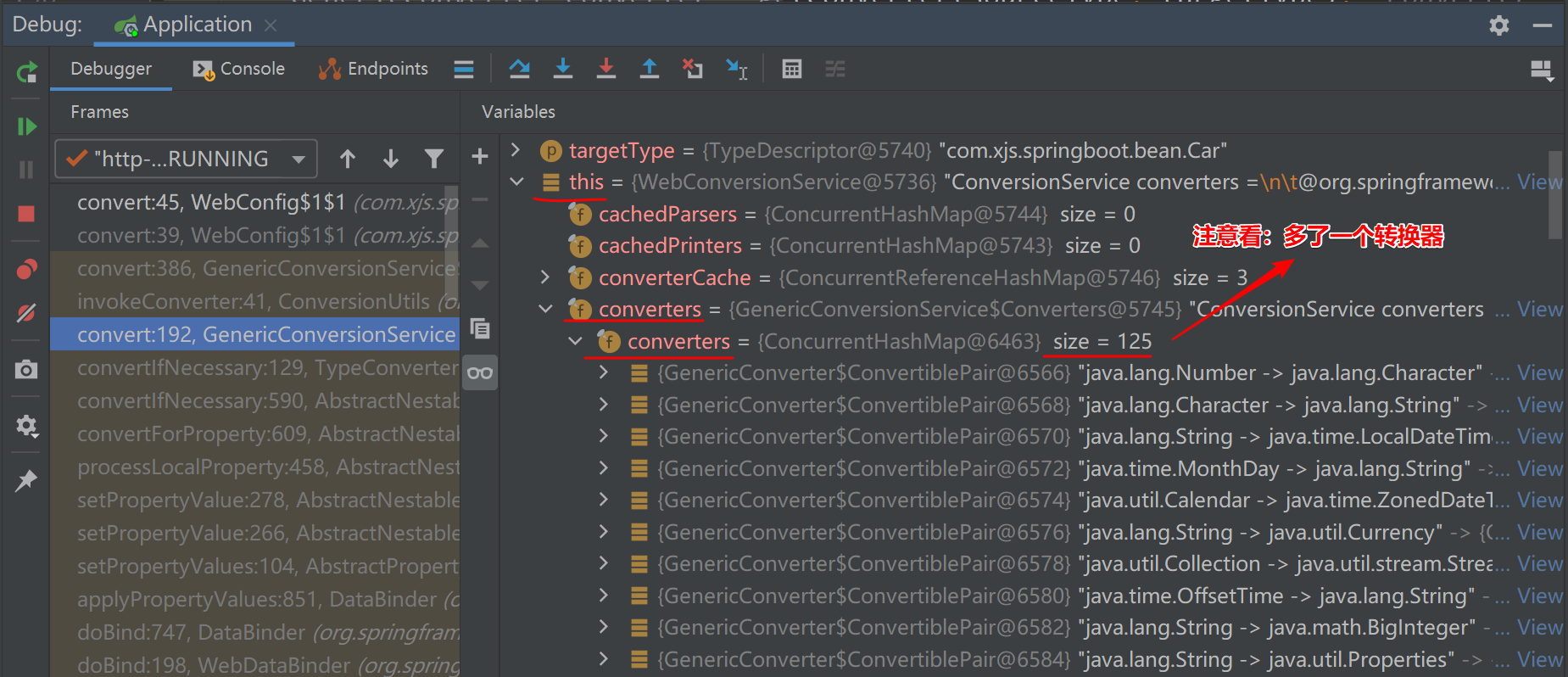Expand the Number to Character pair
The height and width of the screenshot is (677, 1568).
(604, 372)
